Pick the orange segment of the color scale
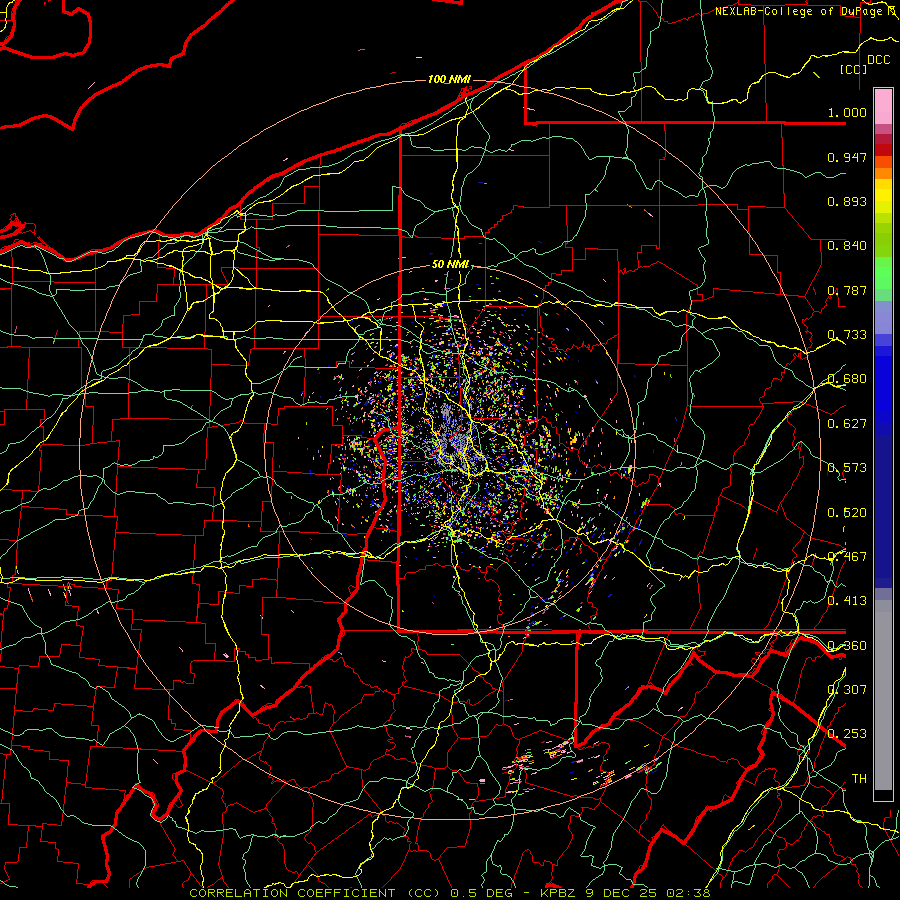The image size is (900, 900). tap(883, 173)
